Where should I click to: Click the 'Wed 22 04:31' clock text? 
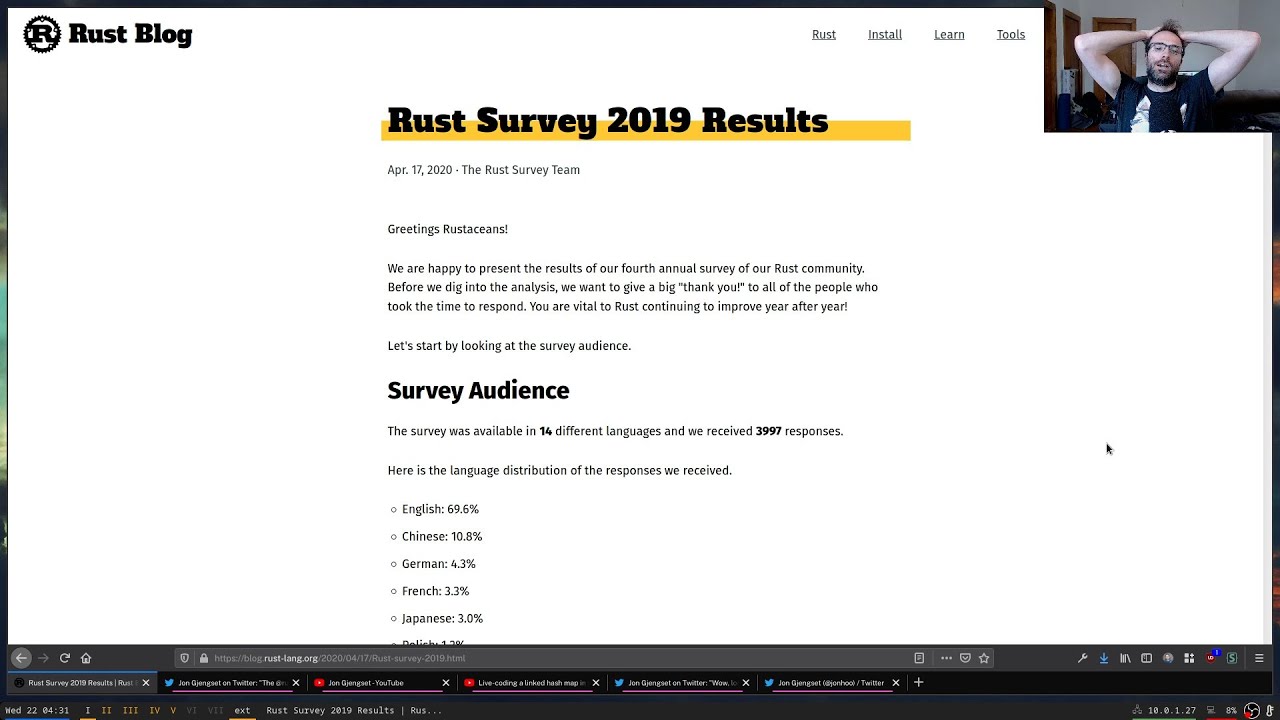[x=37, y=711]
